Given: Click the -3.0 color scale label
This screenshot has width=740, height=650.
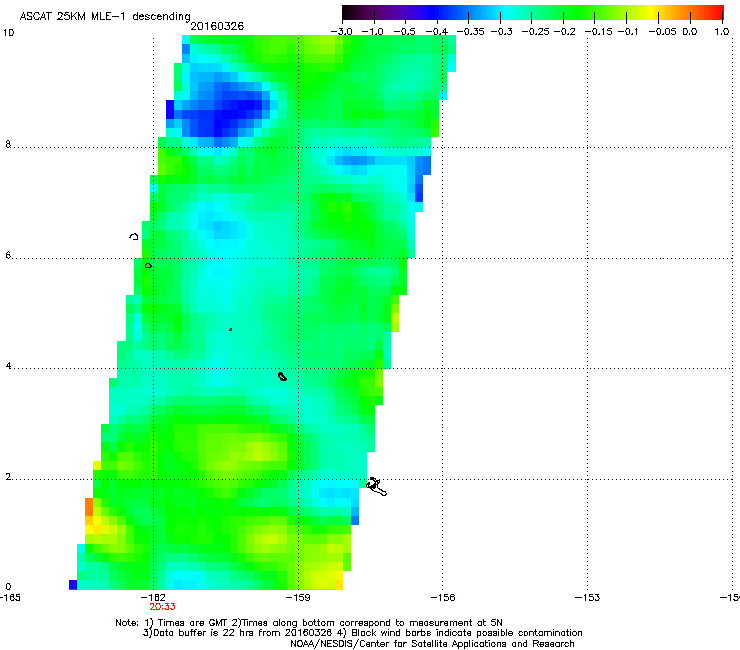Looking at the screenshot, I should 341,32.
